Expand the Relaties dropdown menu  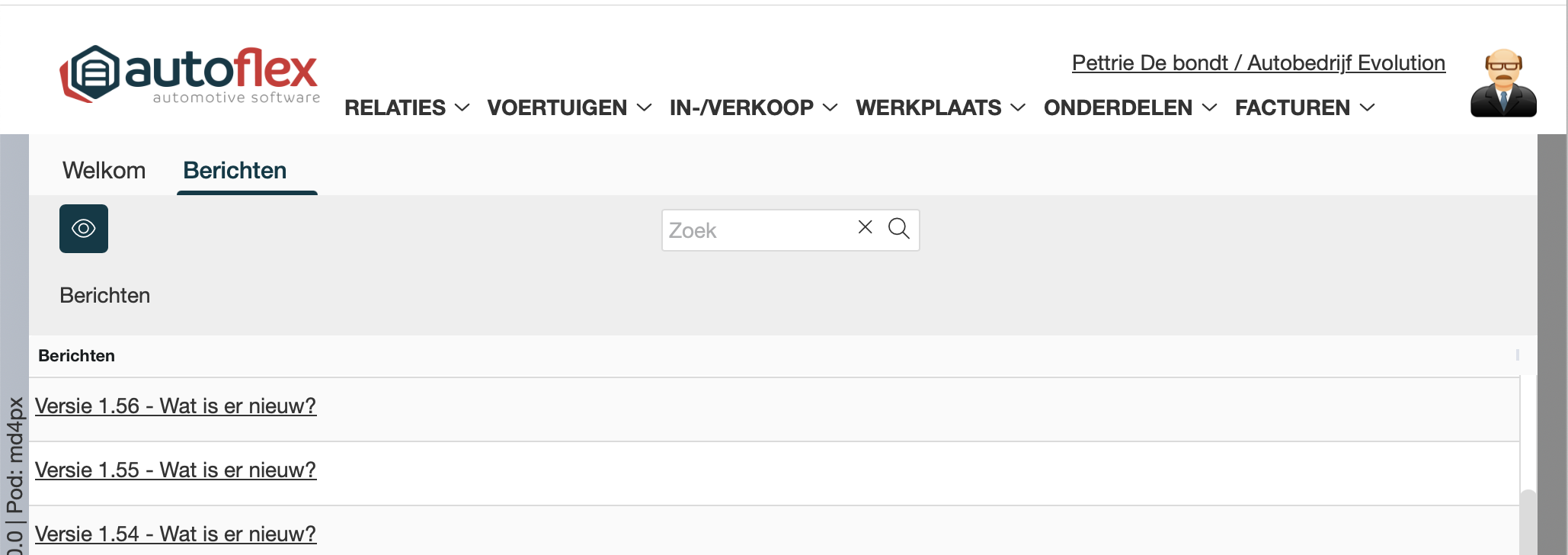click(x=406, y=108)
